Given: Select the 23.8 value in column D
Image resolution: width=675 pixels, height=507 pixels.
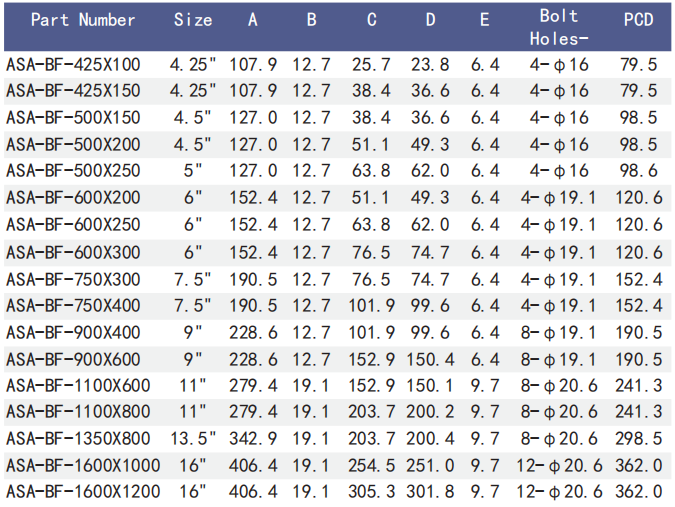Looking at the screenshot, I should [x=430, y=65].
